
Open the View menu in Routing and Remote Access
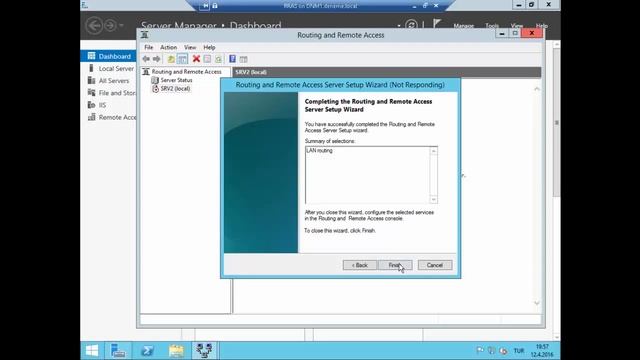click(190, 47)
